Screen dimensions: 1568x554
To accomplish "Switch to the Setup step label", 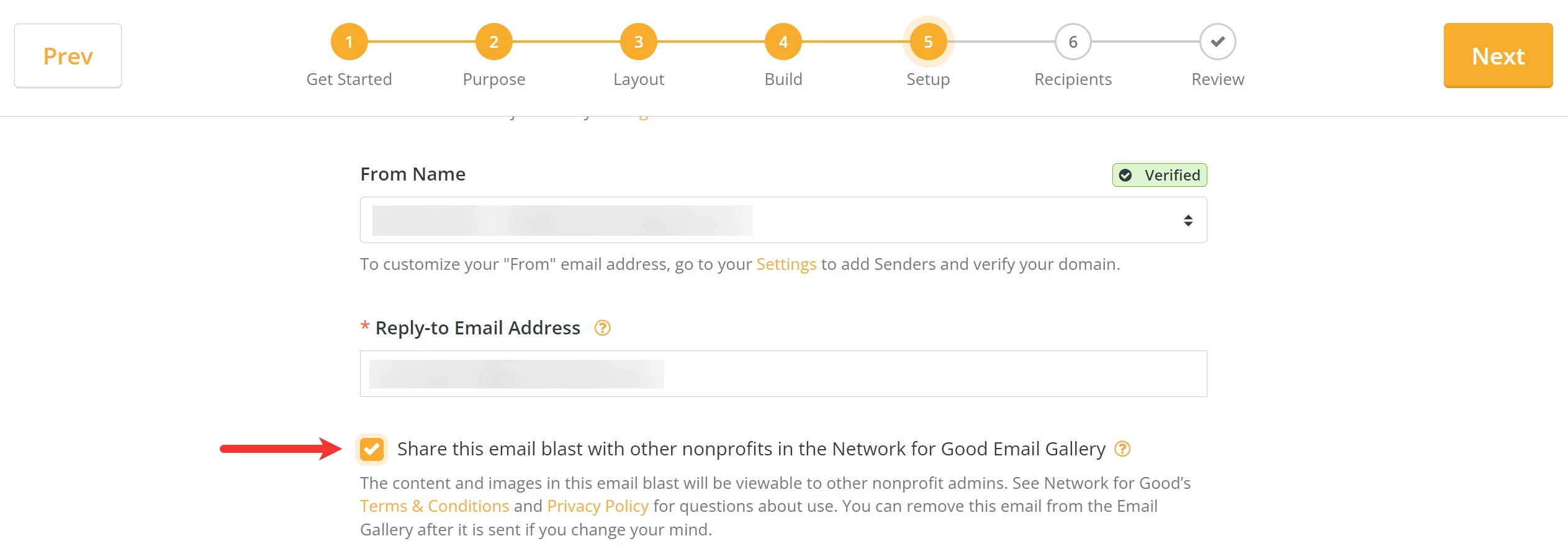I will (928, 79).
